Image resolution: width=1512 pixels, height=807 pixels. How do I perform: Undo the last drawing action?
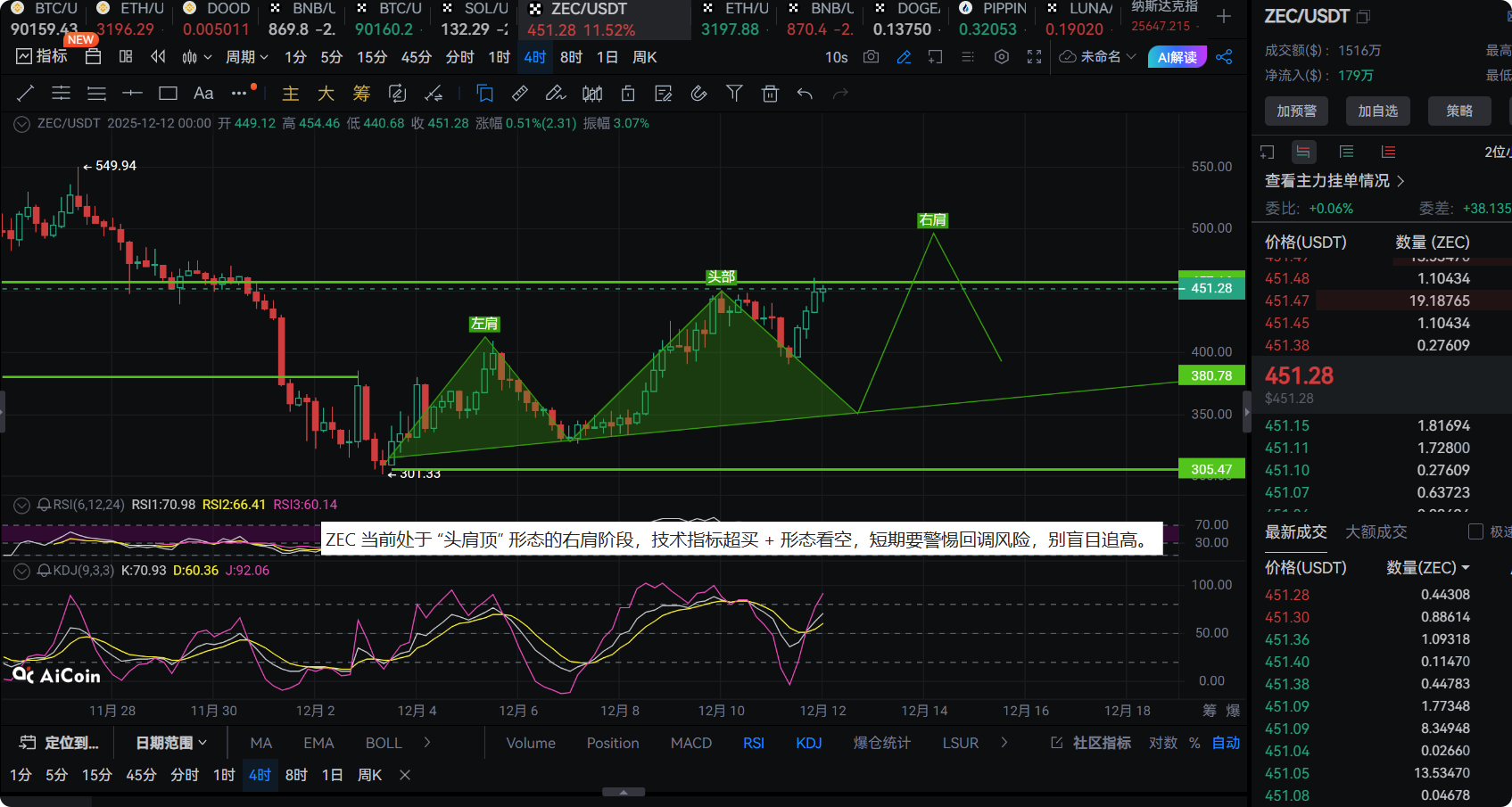click(x=805, y=93)
